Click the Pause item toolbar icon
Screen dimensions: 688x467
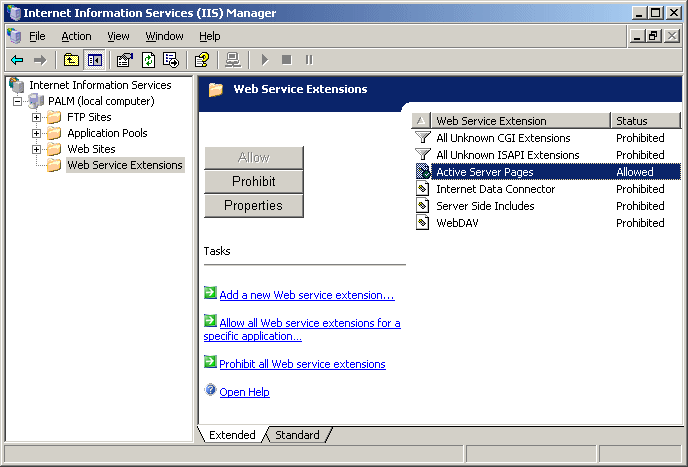click(309, 60)
